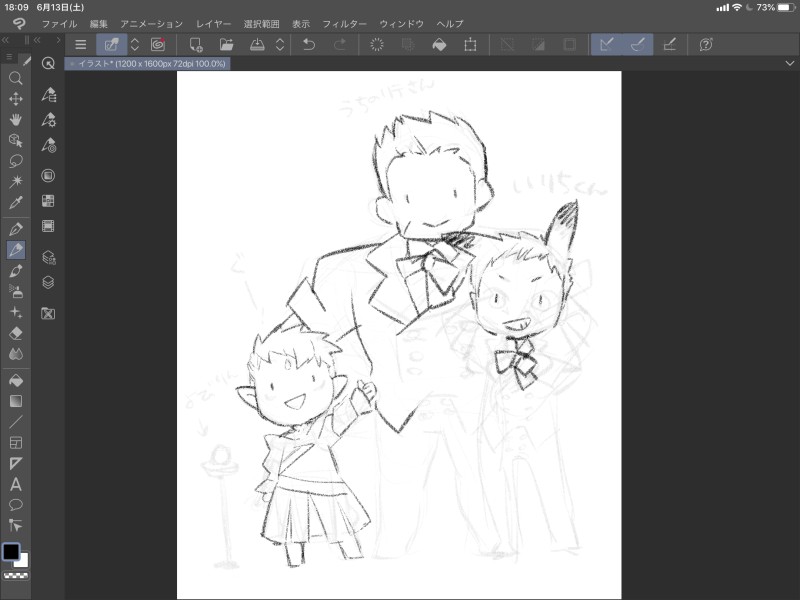Toggle Snap to Ruler

(607, 45)
